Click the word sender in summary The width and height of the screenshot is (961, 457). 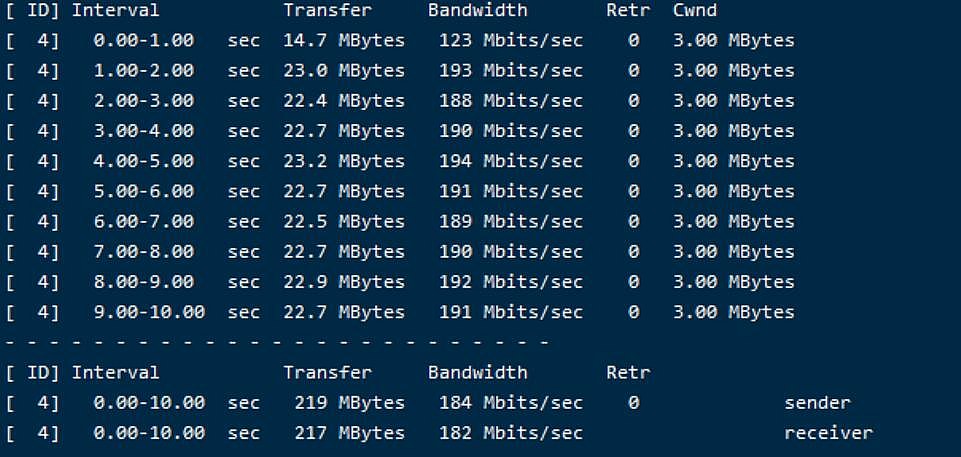(818, 402)
